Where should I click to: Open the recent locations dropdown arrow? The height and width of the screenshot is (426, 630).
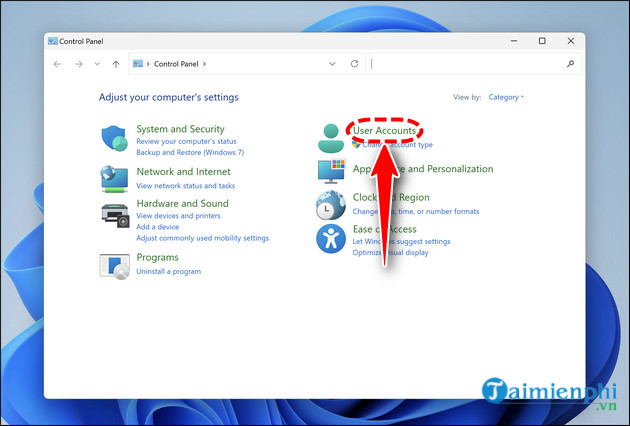pyautogui.click(x=97, y=64)
